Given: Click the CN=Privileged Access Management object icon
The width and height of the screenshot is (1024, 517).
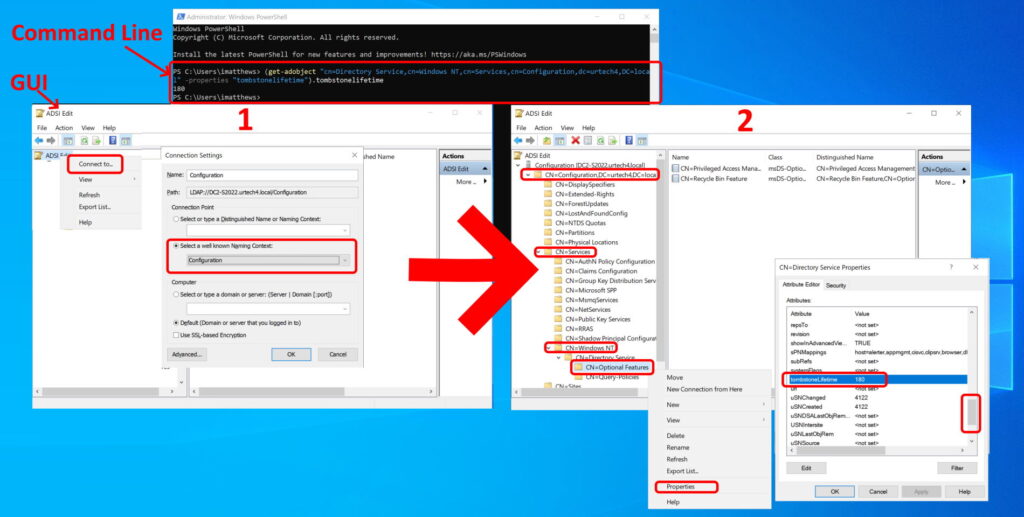Looking at the screenshot, I should pos(677,168).
